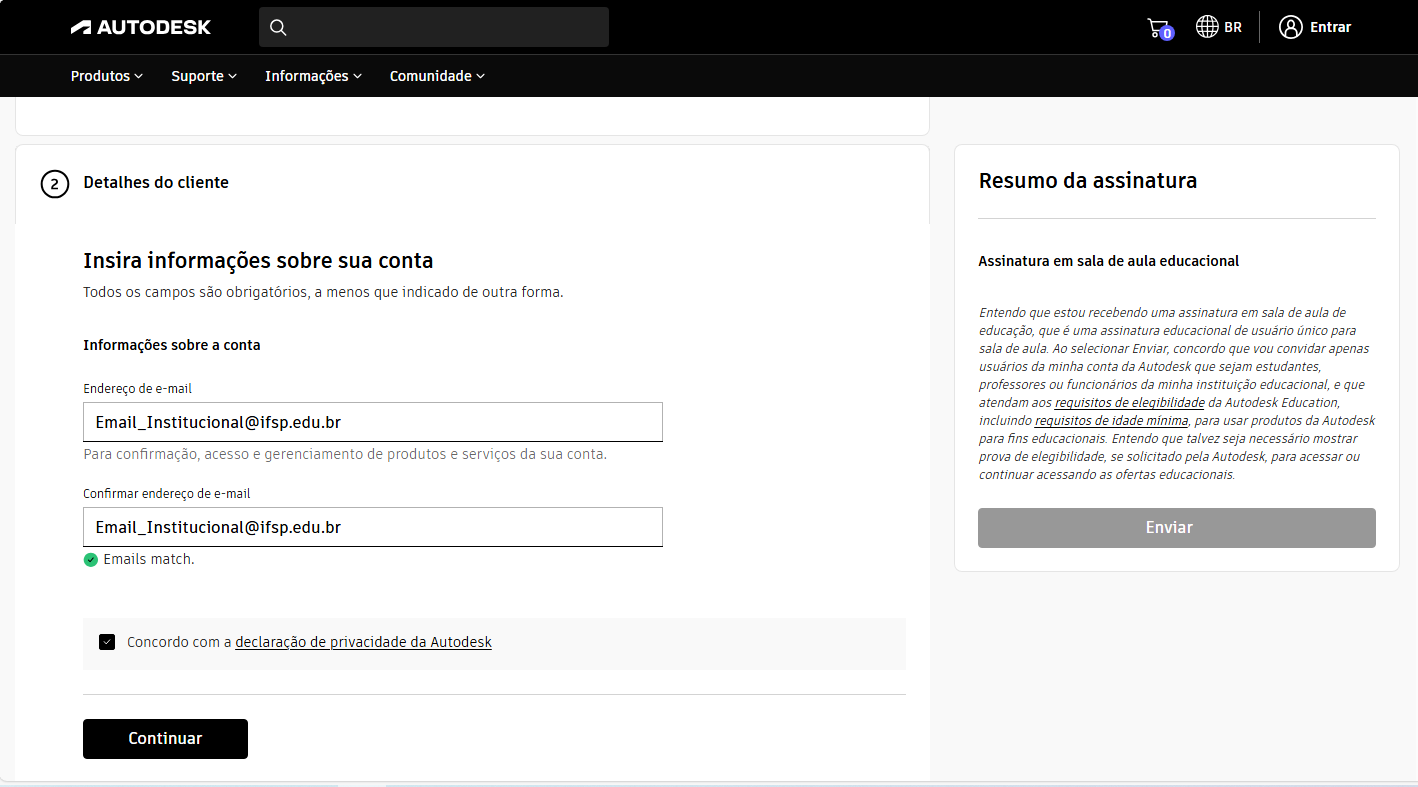Click the 'Todos os campos são obrigatórios' note
The height and width of the screenshot is (787, 1418).
323,293
